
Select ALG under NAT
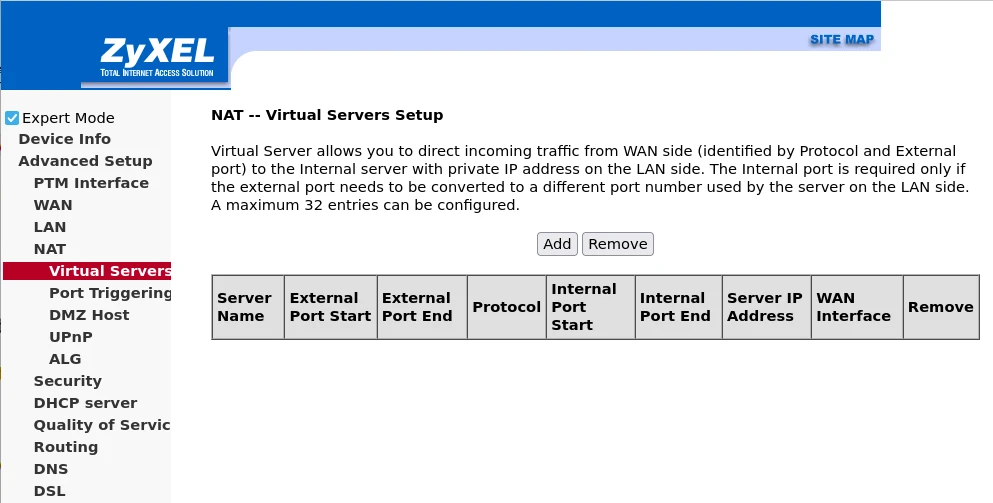click(65, 359)
